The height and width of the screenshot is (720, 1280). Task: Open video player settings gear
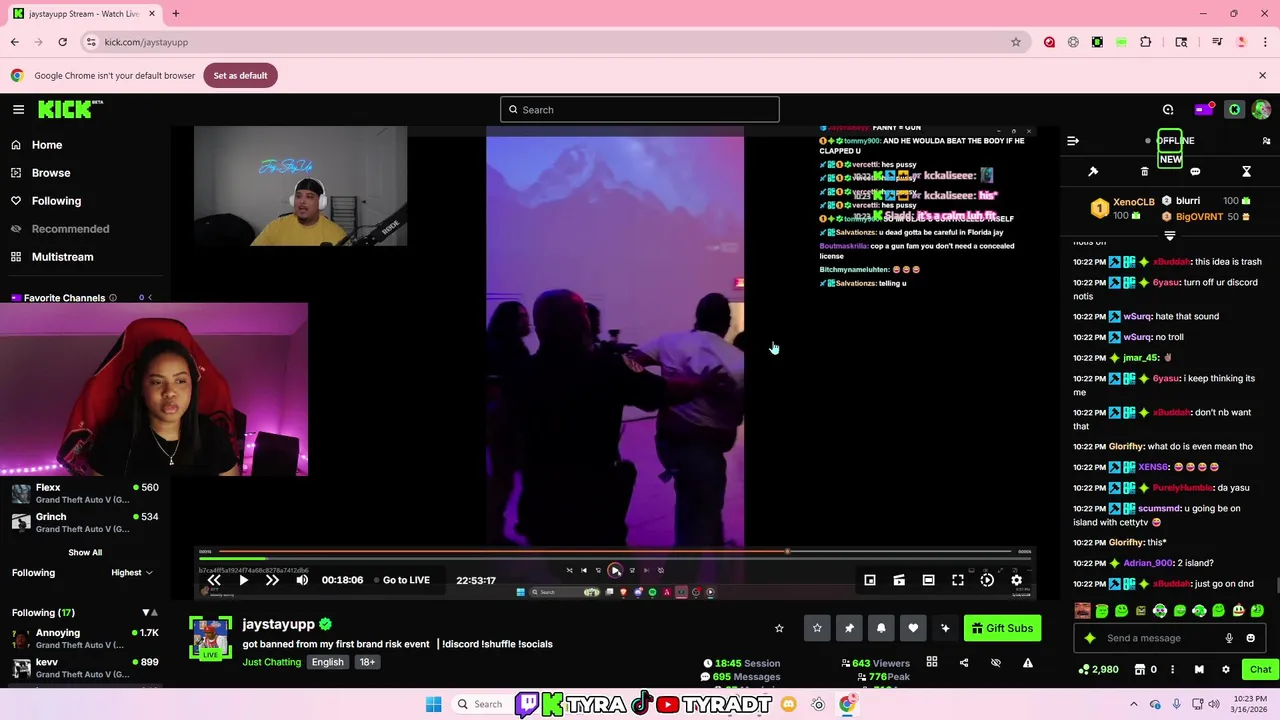click(x=1016, y=580)
